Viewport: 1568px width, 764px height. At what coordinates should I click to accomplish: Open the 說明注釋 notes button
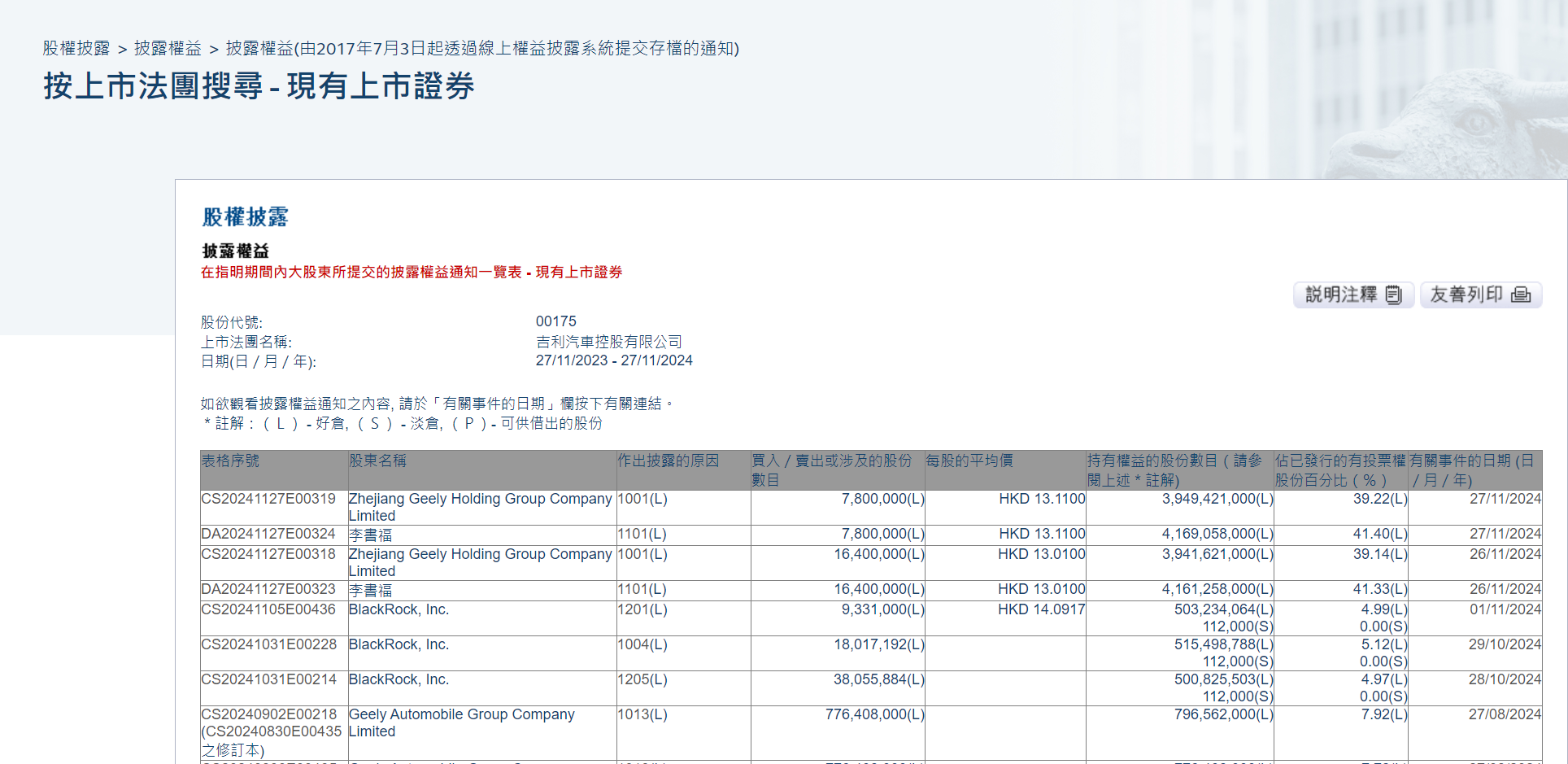pos(1354,295)
